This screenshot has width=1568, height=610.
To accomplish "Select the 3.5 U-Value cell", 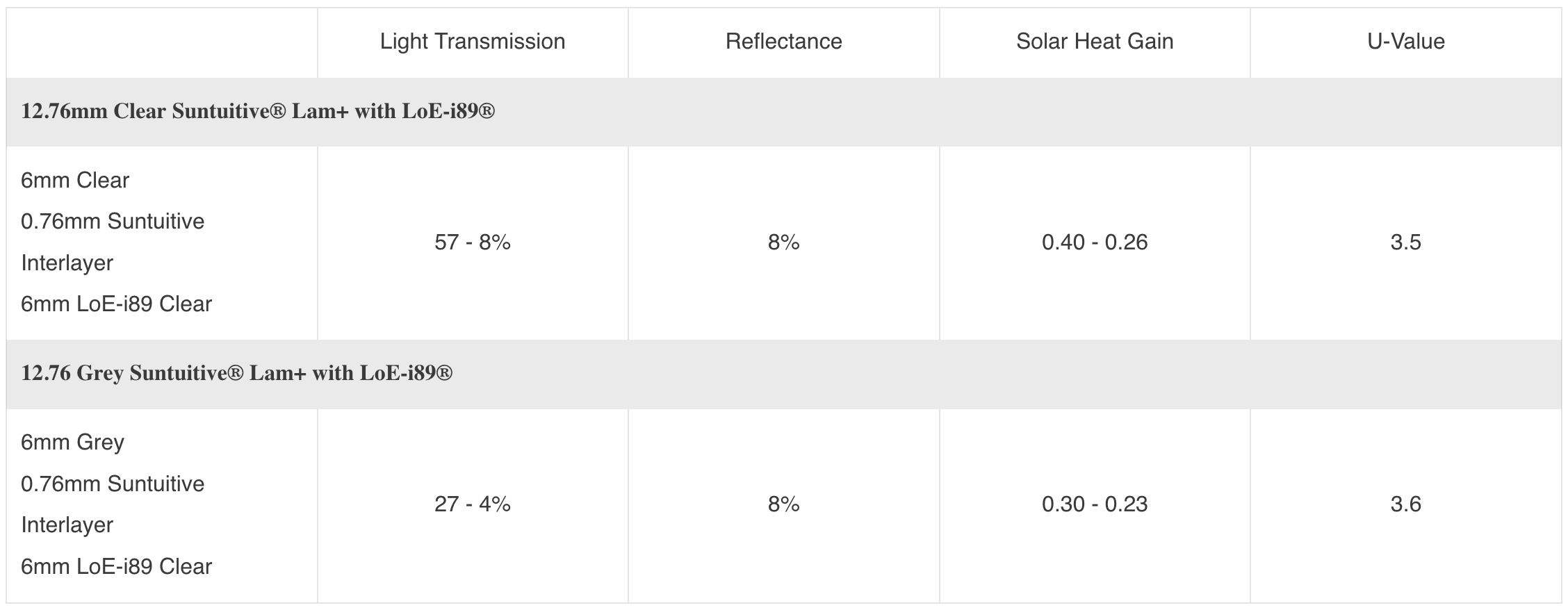I will [1406, 242].
